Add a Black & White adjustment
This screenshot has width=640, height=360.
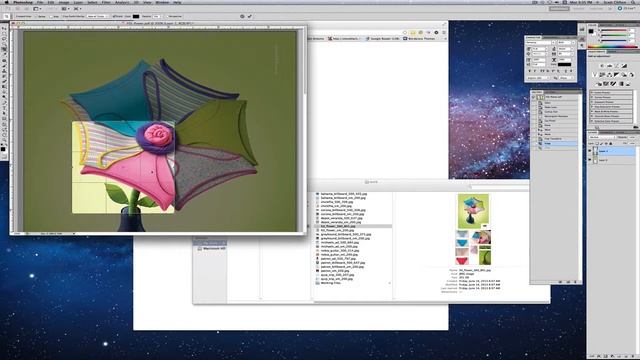(x=616, y=75)
